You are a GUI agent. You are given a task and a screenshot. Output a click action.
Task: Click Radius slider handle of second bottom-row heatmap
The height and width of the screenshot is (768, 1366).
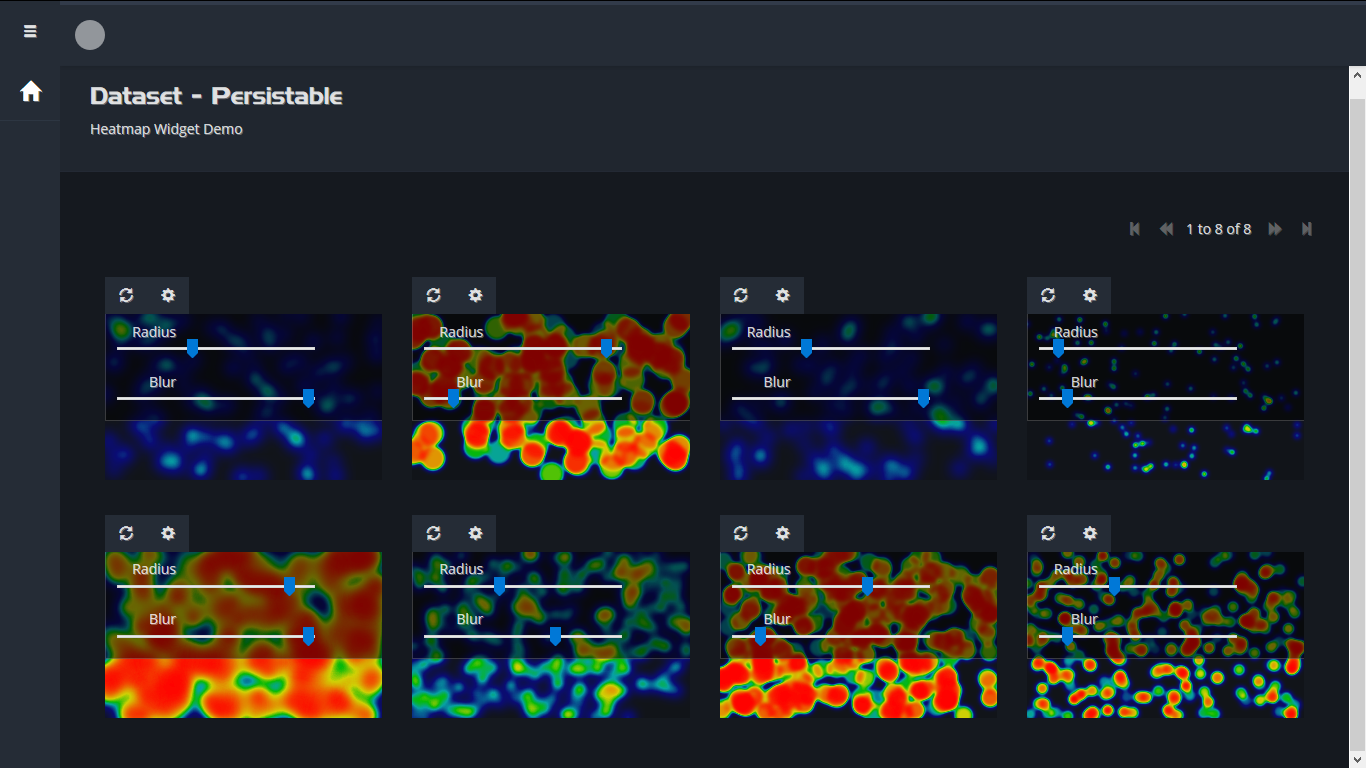(x=499, y=586)
